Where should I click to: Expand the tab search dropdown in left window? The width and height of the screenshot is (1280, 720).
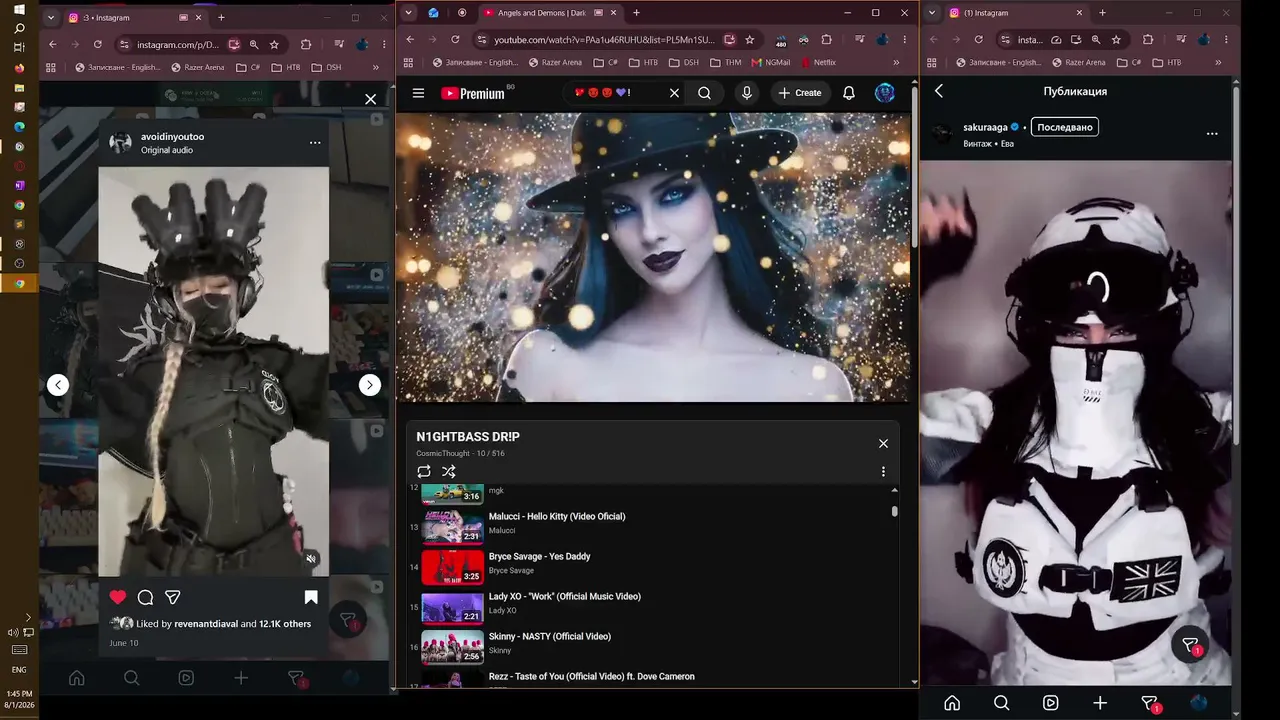pos(51,17)
